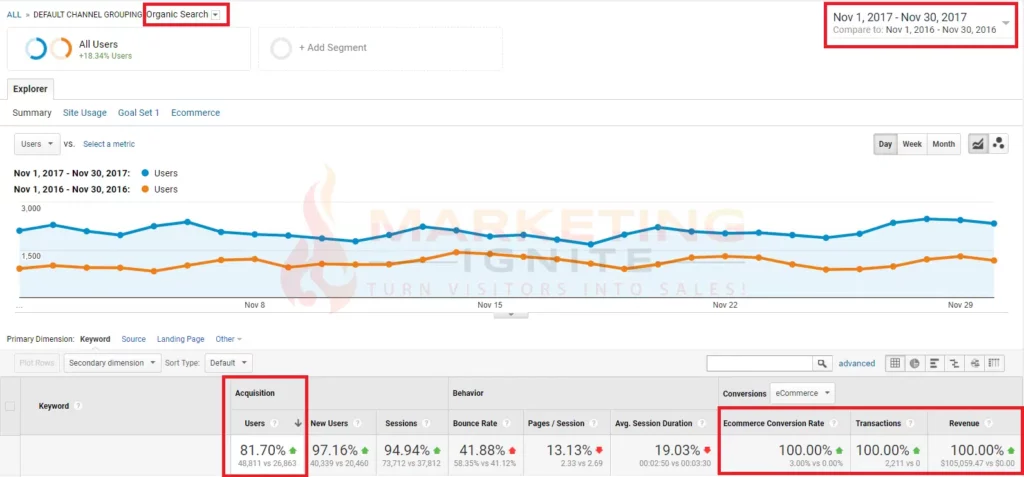Switch to the pie chart percentage view
1024x477 pixels.
click(914, 363)
